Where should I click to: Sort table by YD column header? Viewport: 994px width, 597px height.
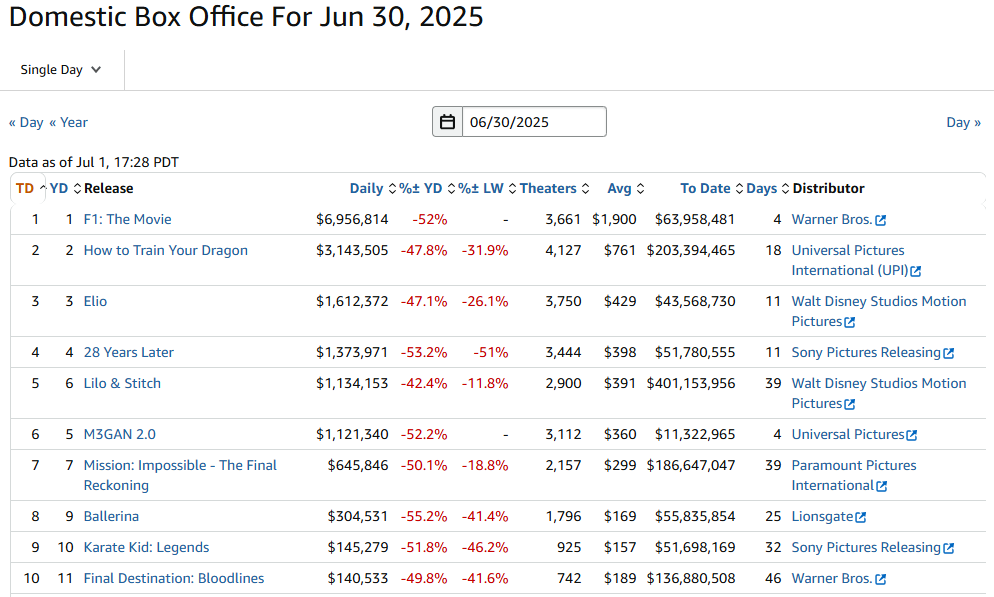[x=59, y=188]
